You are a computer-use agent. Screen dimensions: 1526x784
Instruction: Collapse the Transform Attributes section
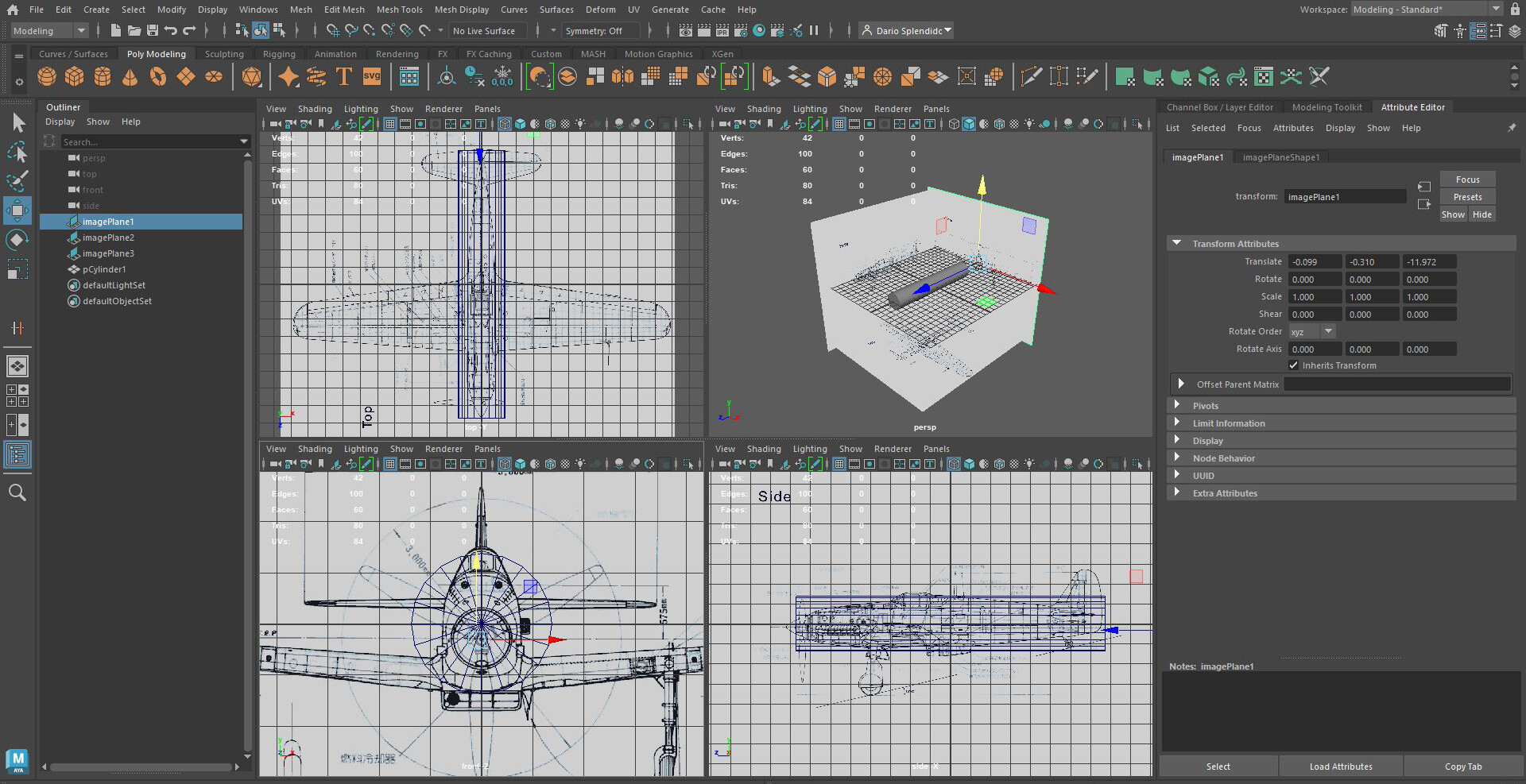pos(1176,243)
